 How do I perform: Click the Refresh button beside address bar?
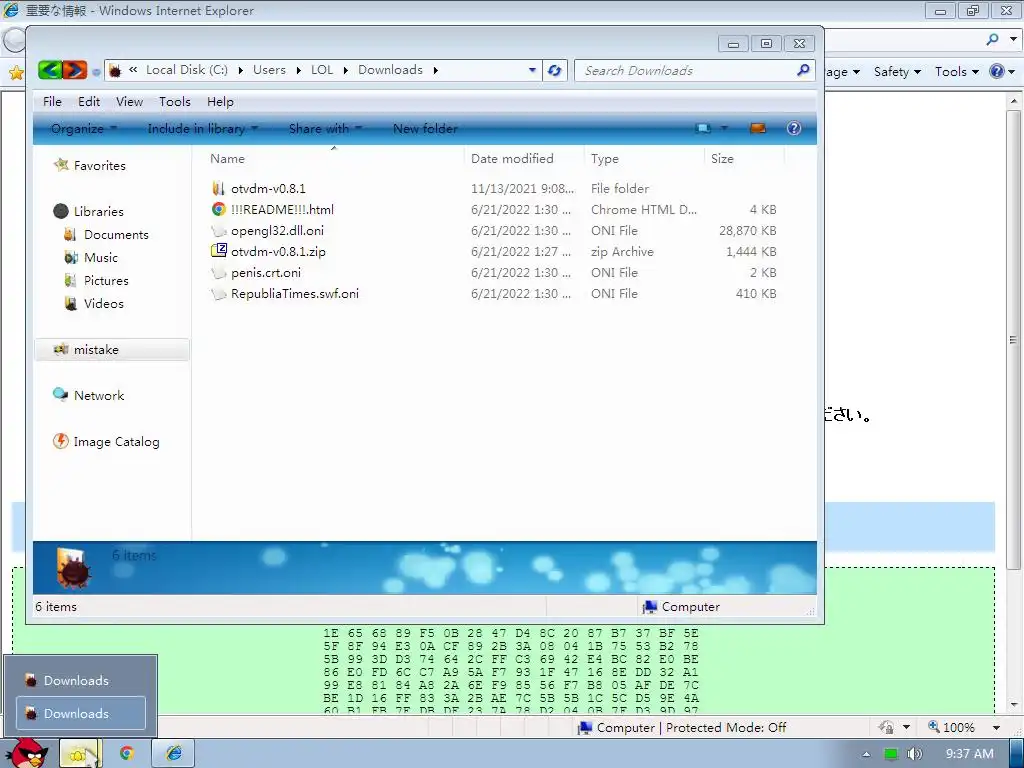554,70
